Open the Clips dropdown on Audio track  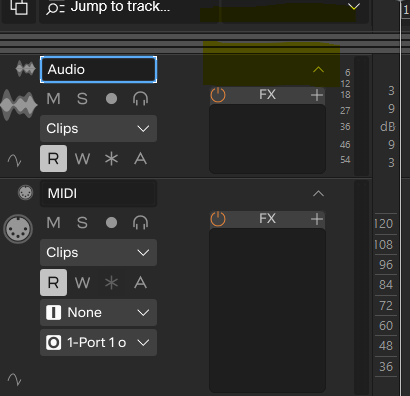[x=98, y=129]
